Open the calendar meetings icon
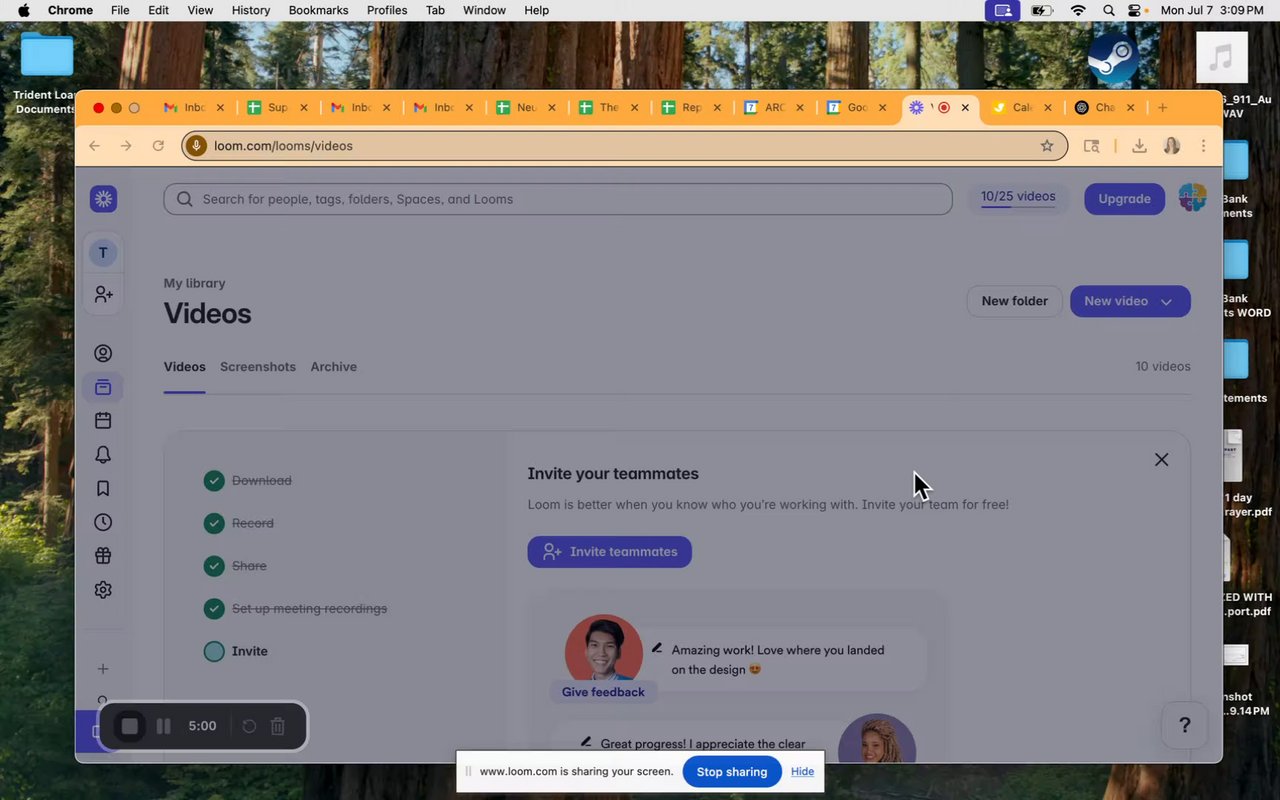The width and height of the screenshot is (1280, 800). pos(103,421)
